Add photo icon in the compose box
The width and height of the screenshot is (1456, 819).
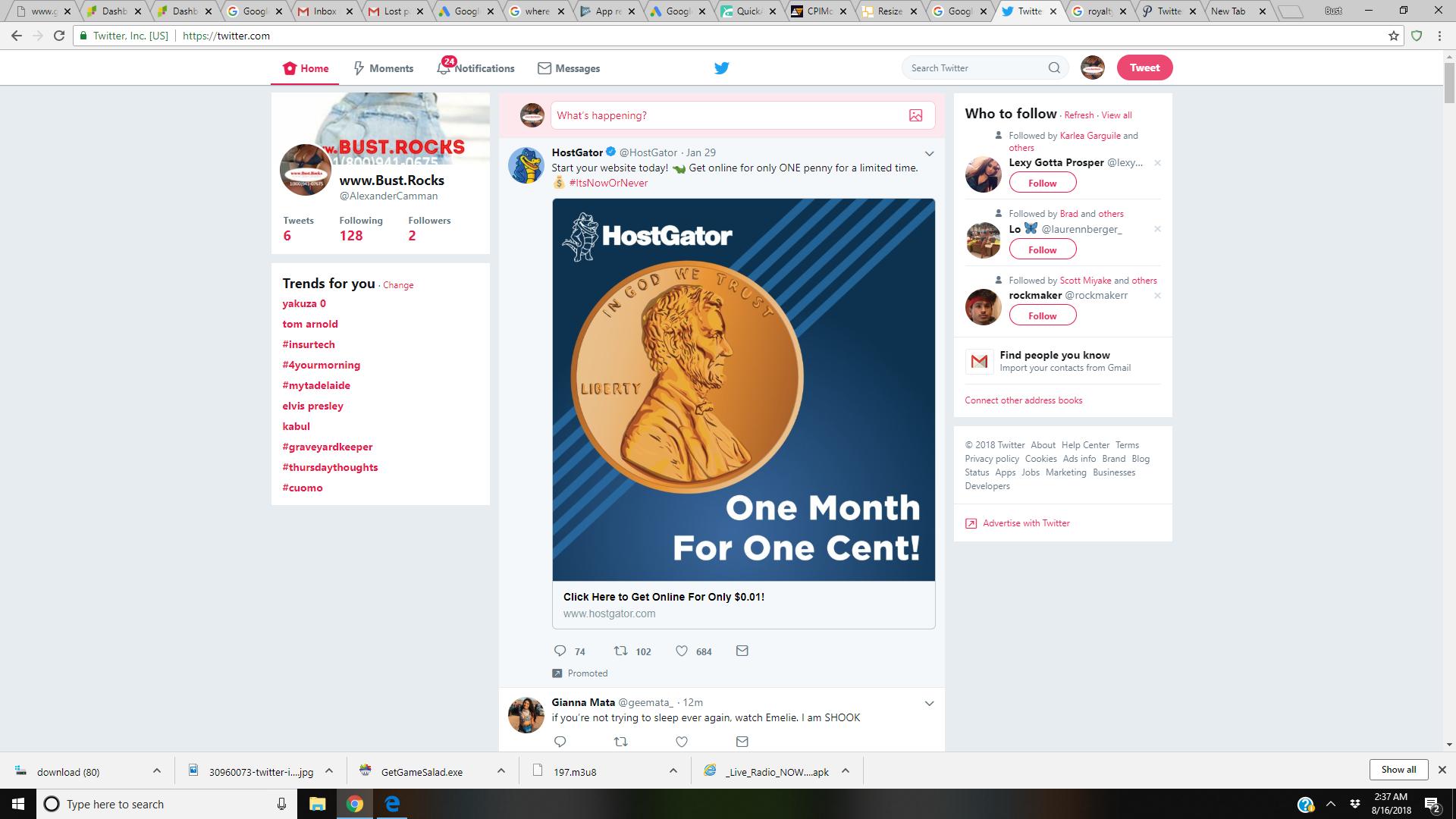pyautogui.click(x=915, y=115)
